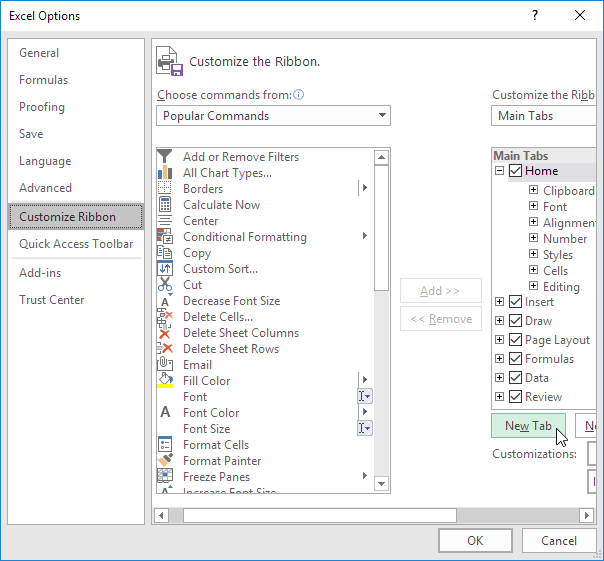Expand the Page Layout tab node
Image resolution: width=604 pixels, height=561 pixels.
pos(500,340)
